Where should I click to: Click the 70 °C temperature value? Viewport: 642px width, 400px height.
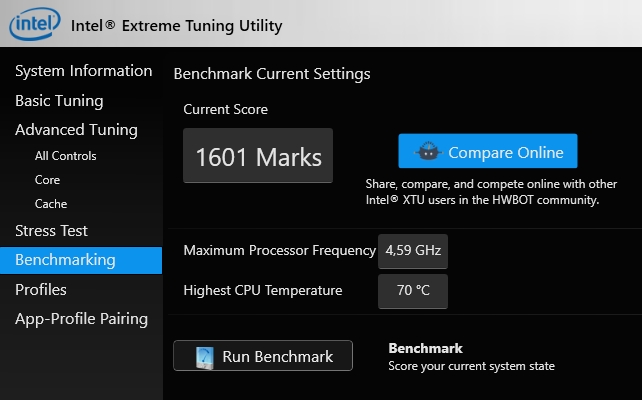(413, 291)
